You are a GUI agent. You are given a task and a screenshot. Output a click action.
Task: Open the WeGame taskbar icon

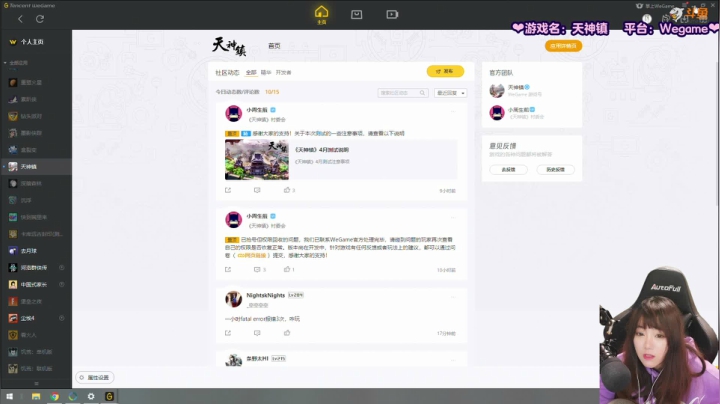click(x=109, y=396)
